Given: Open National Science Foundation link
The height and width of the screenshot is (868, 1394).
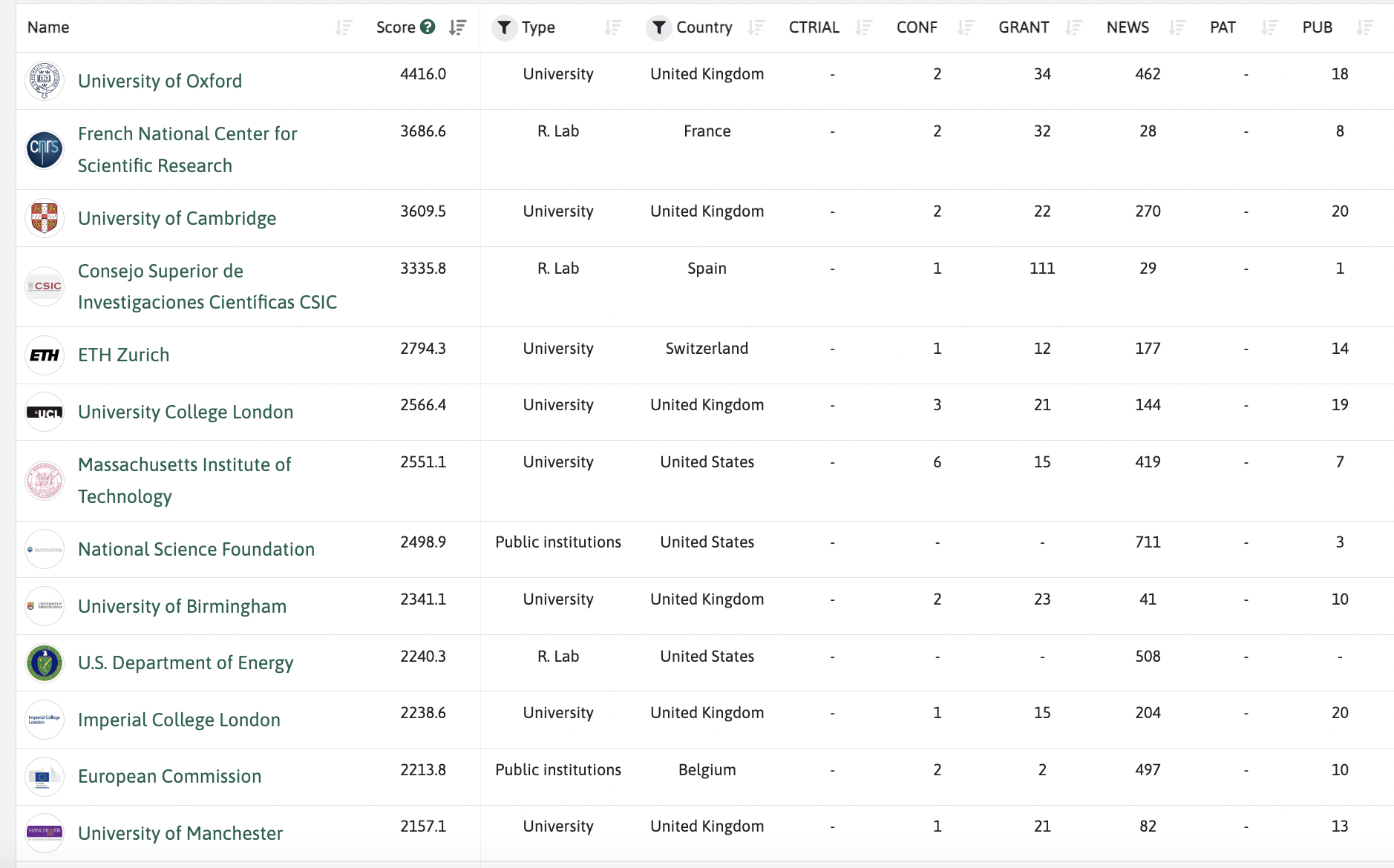Looking at the screenshot, I should click(x=196, y=549).
